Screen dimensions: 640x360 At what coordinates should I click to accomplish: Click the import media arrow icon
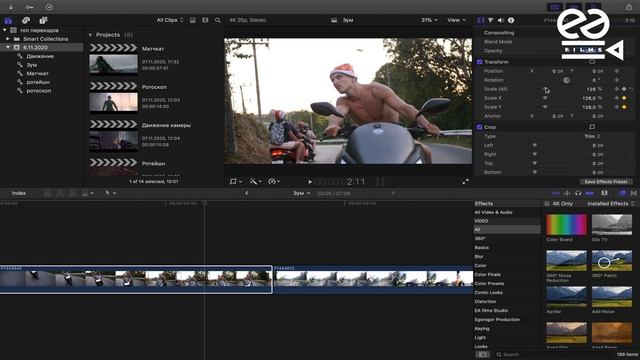(x=11, y=7)
